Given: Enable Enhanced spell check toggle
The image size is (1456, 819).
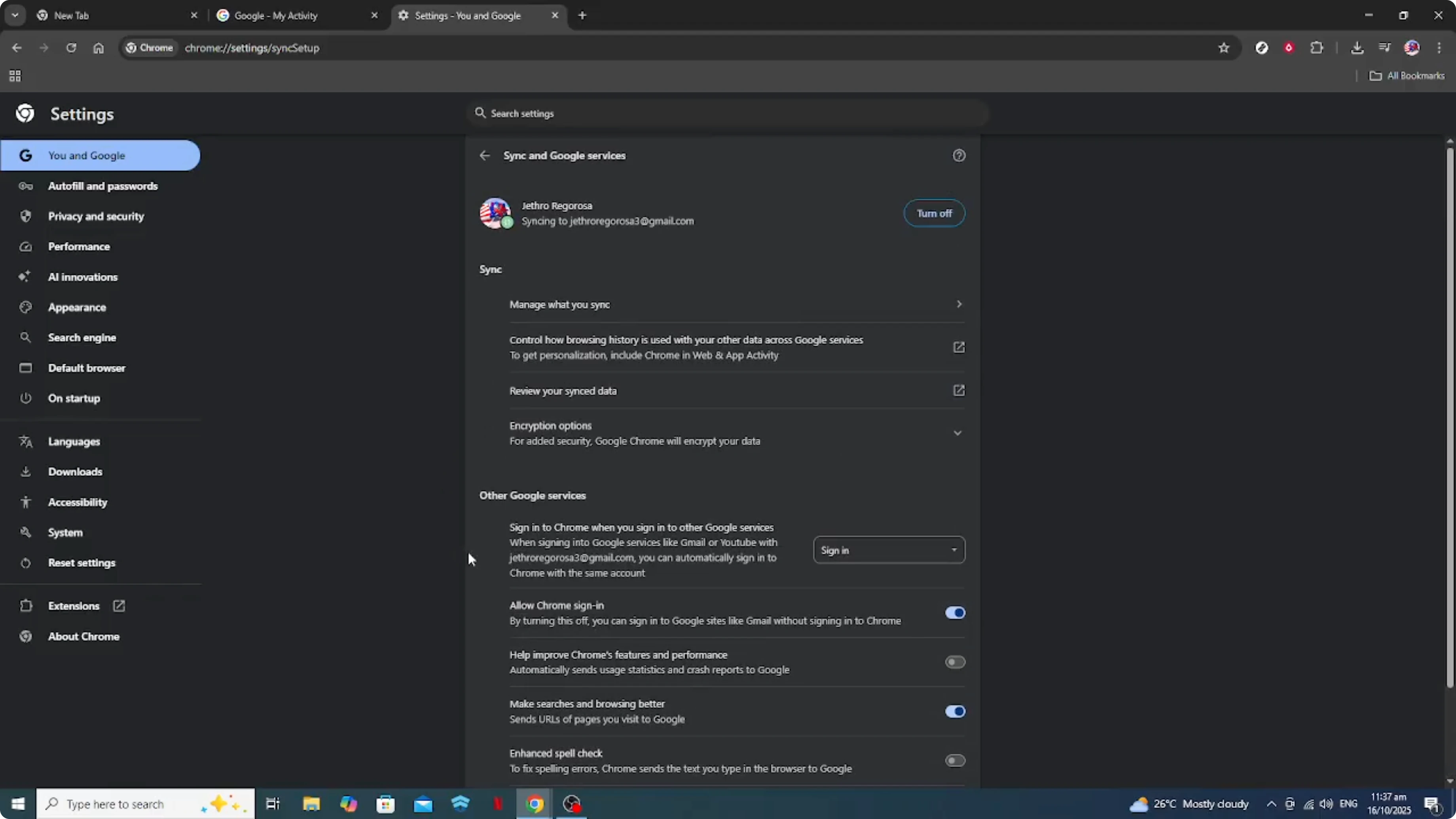Looking at the screenshot, I should tap(955, 761).
